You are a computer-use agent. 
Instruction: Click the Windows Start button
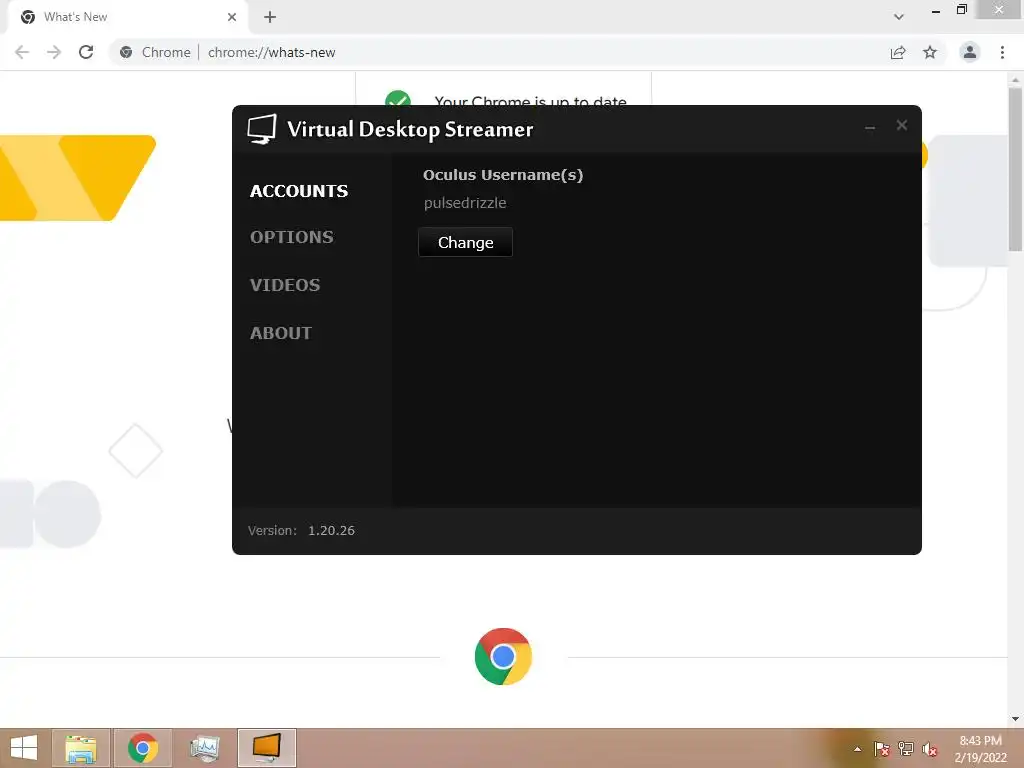24,748
